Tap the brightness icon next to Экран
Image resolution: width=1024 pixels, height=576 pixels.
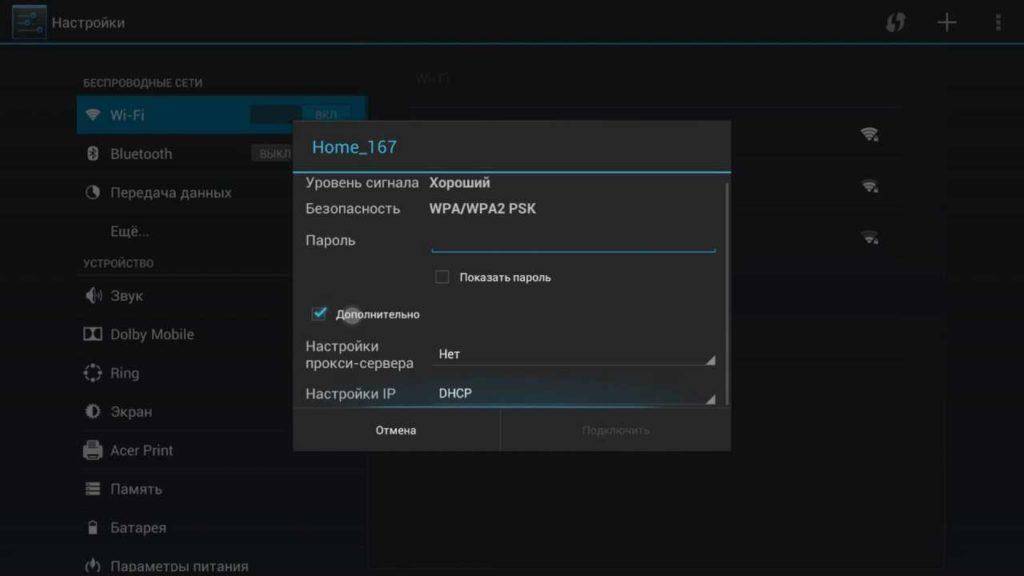point(93,411)
